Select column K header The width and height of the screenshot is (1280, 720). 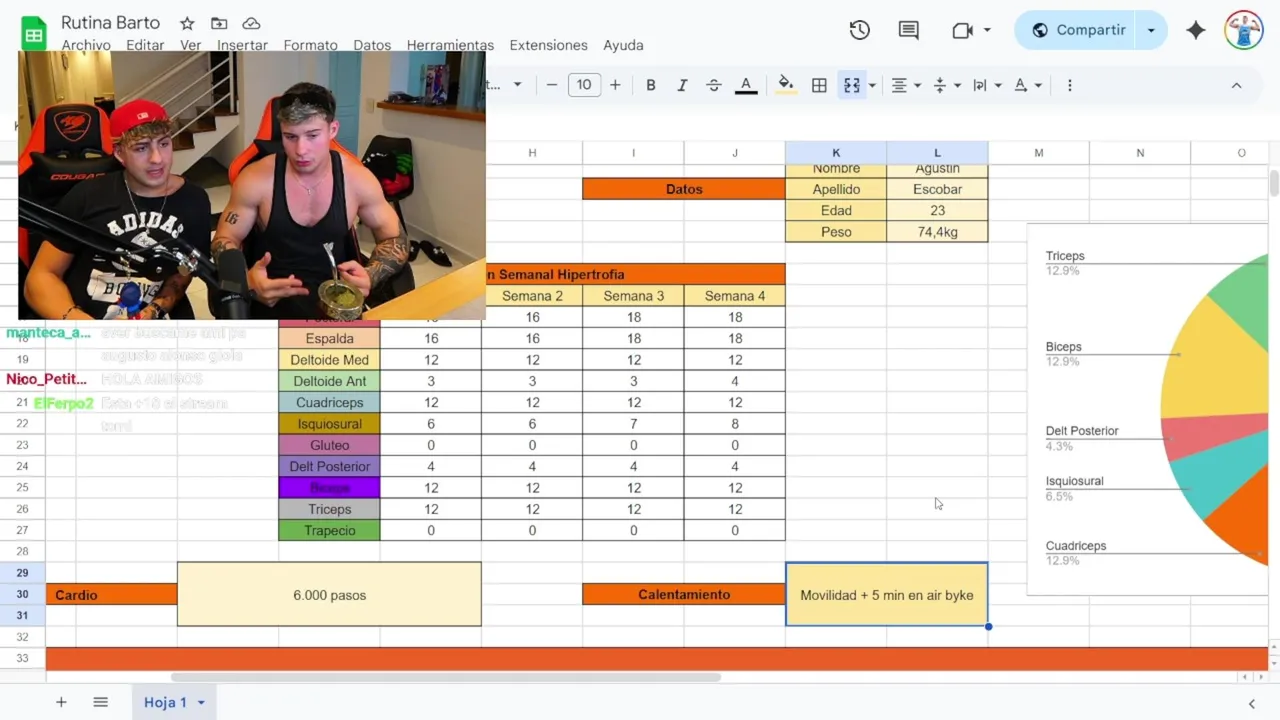tap(836, 153)
